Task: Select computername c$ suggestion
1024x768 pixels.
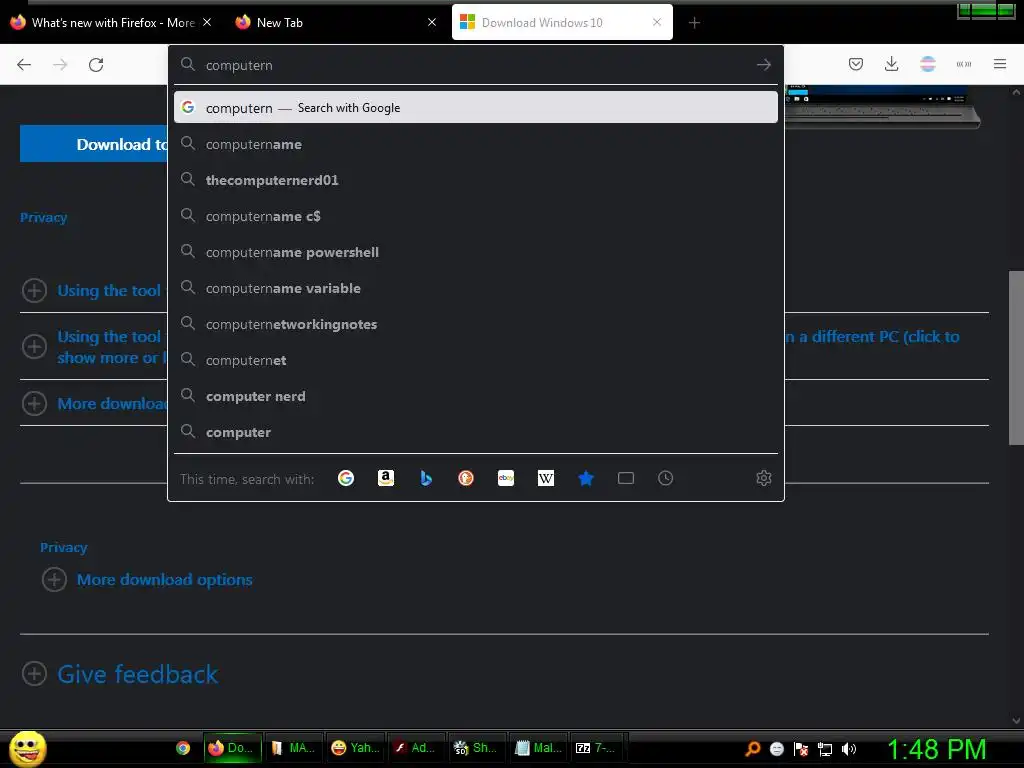Action: [x=475, y=216]
